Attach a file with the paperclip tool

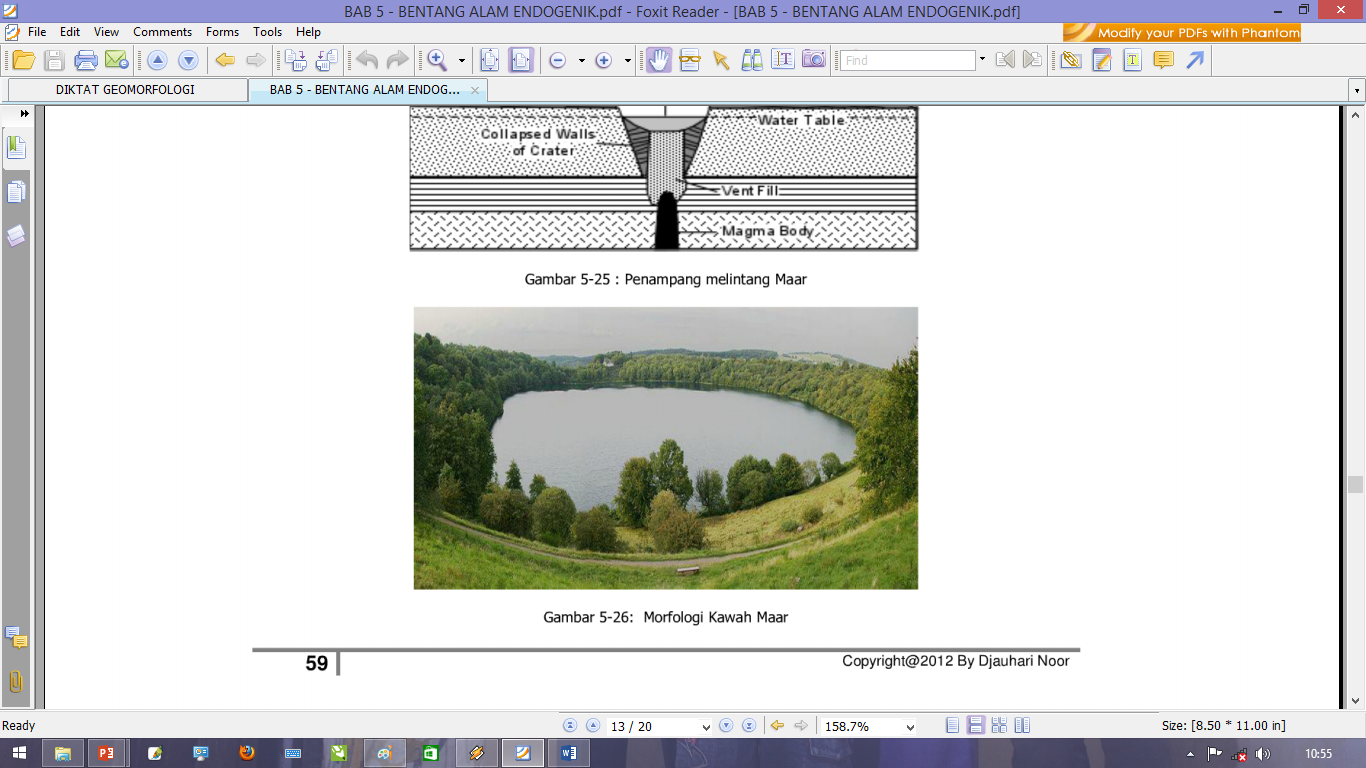(1070, 60)
